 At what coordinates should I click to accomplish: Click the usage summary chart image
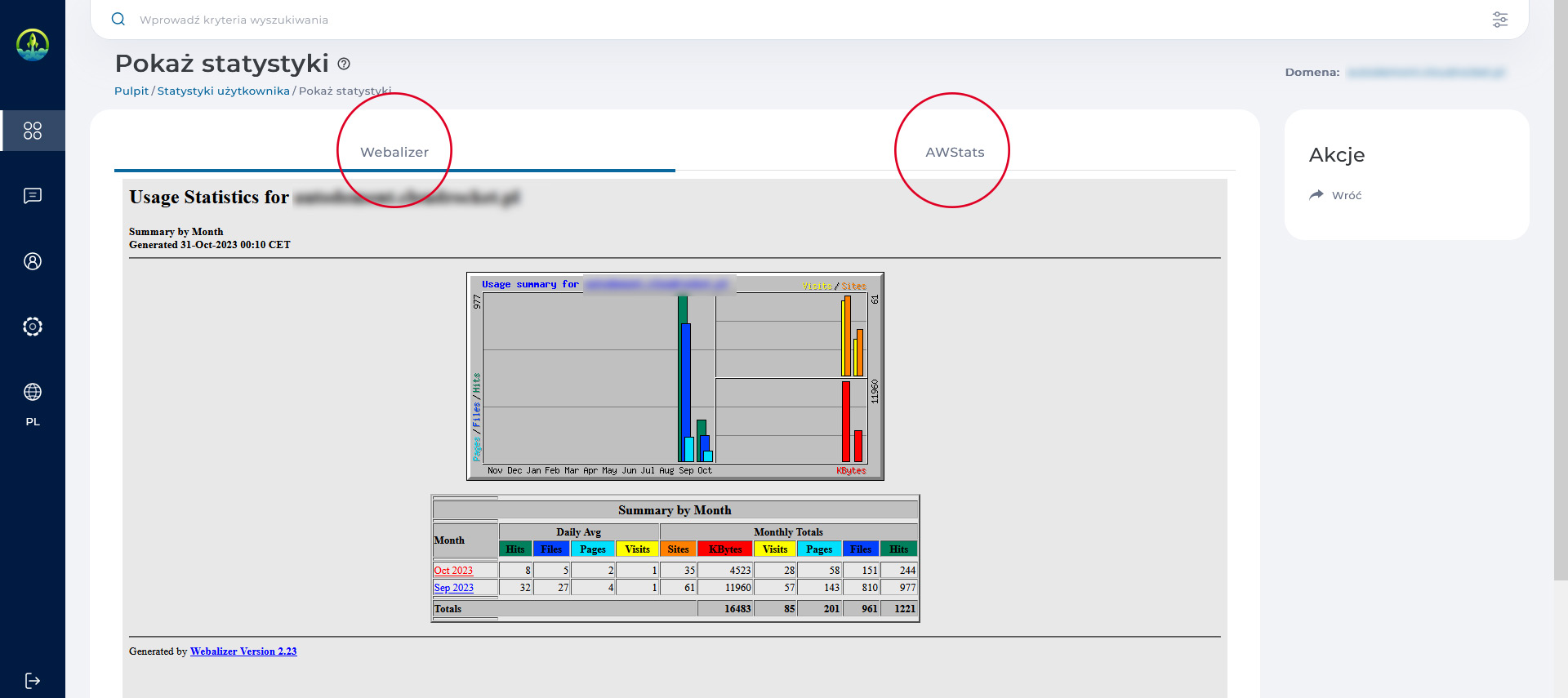tap(675, 376)
